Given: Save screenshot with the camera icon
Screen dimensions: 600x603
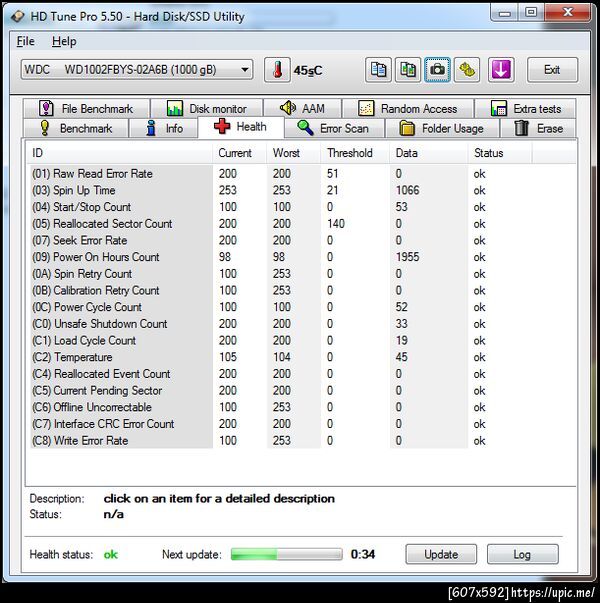Looking at the screenshot, I should coord(438,70).
